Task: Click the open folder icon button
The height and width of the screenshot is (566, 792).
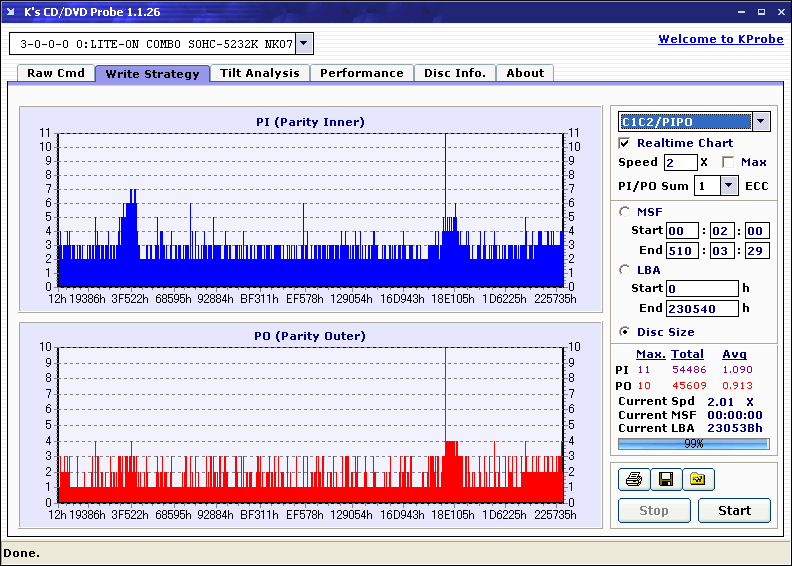Action: click(698, 480)
